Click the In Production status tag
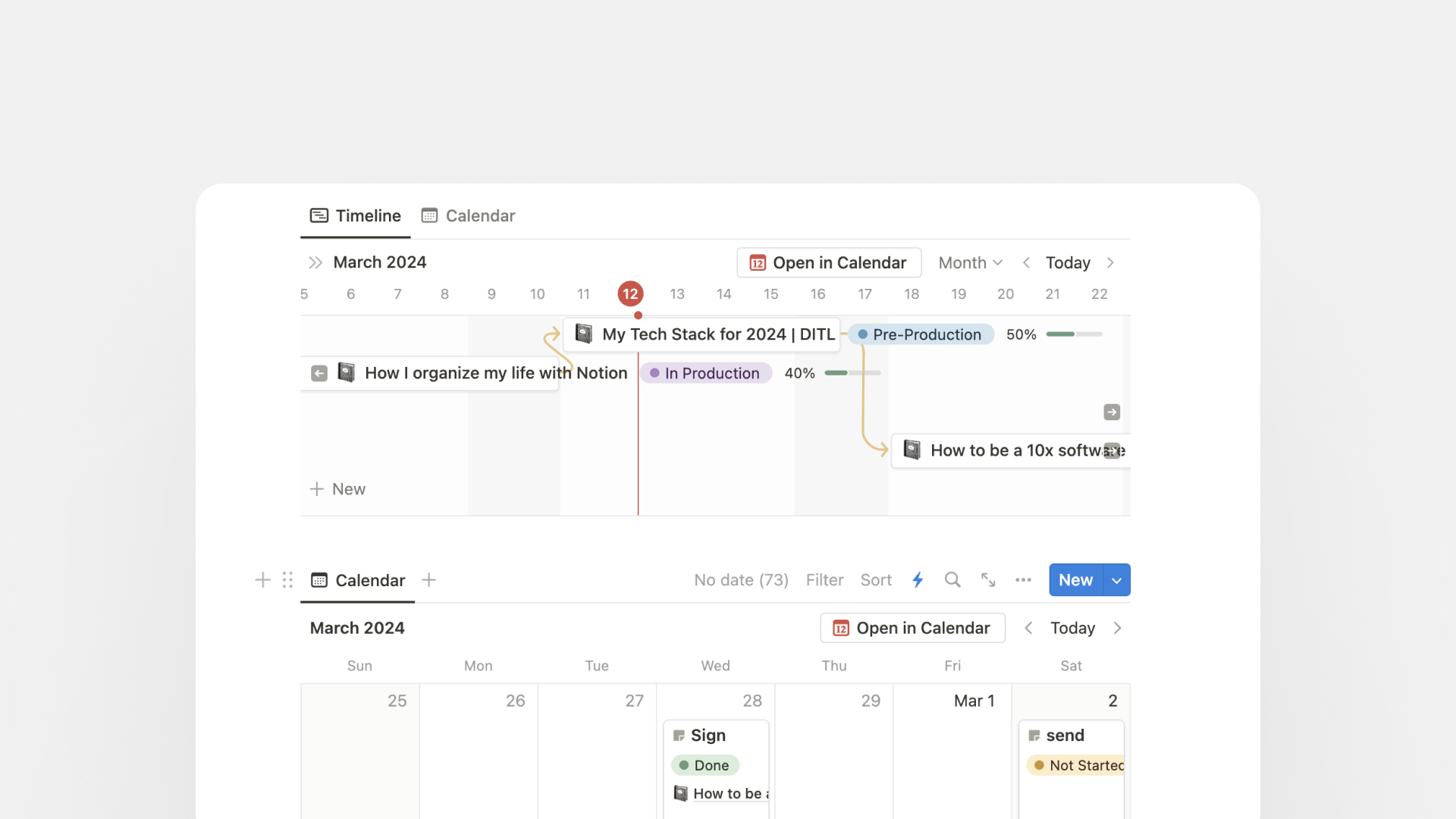This screenshot has width=1456, height=819. pyautogui.click(x=706, y=373)
